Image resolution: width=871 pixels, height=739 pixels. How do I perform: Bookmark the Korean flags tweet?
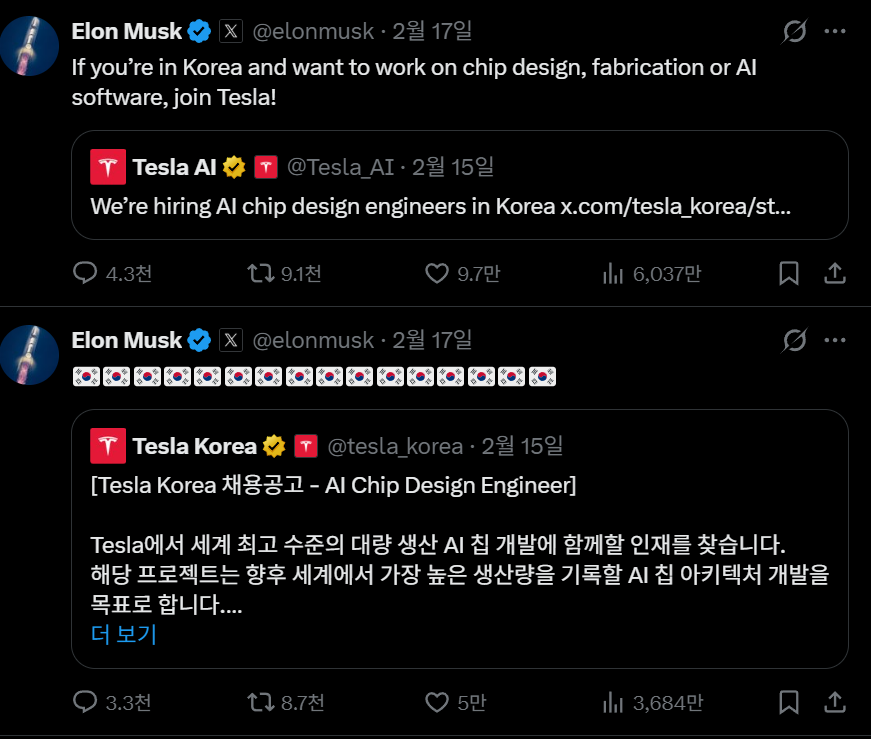[789, 703]
